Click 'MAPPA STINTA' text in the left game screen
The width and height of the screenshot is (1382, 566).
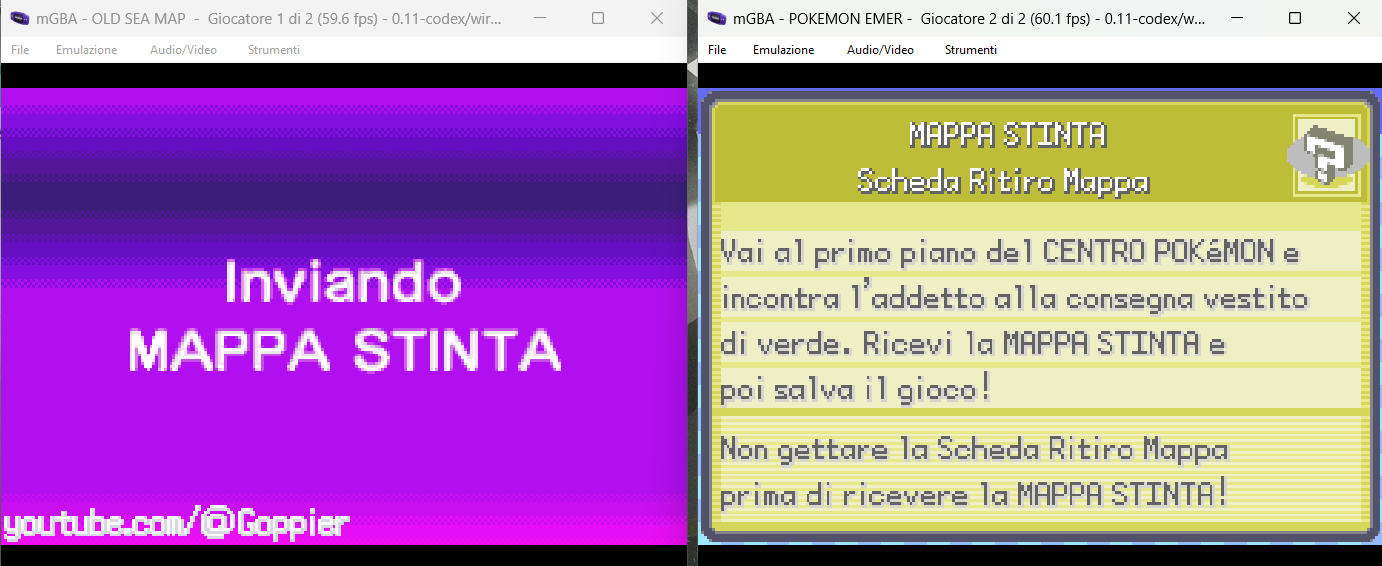pos(345,350)
